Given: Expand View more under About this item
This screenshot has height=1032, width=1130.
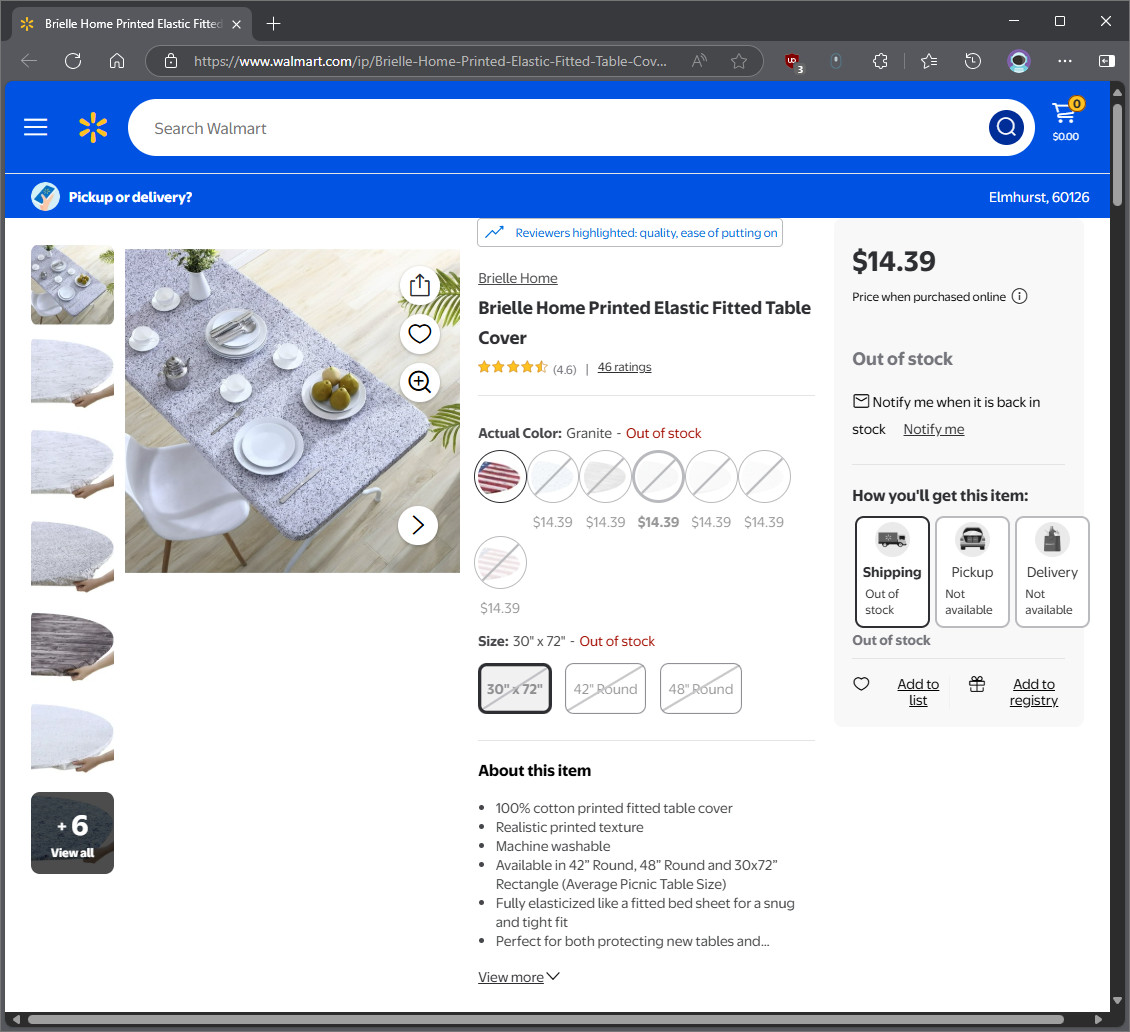Looking at the screenshot, I should click(x=519, y=977).
